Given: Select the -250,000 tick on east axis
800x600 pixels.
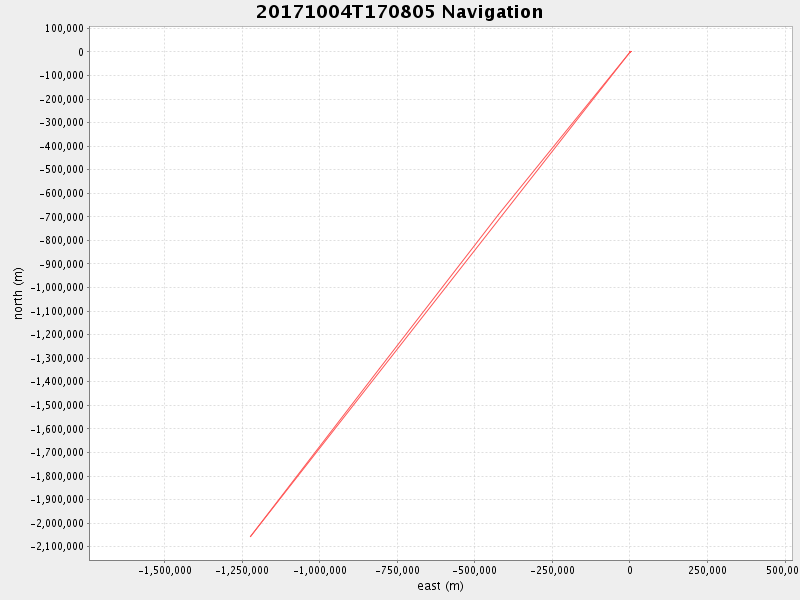Looking at the screenshot, I should (x=552, y=571).
